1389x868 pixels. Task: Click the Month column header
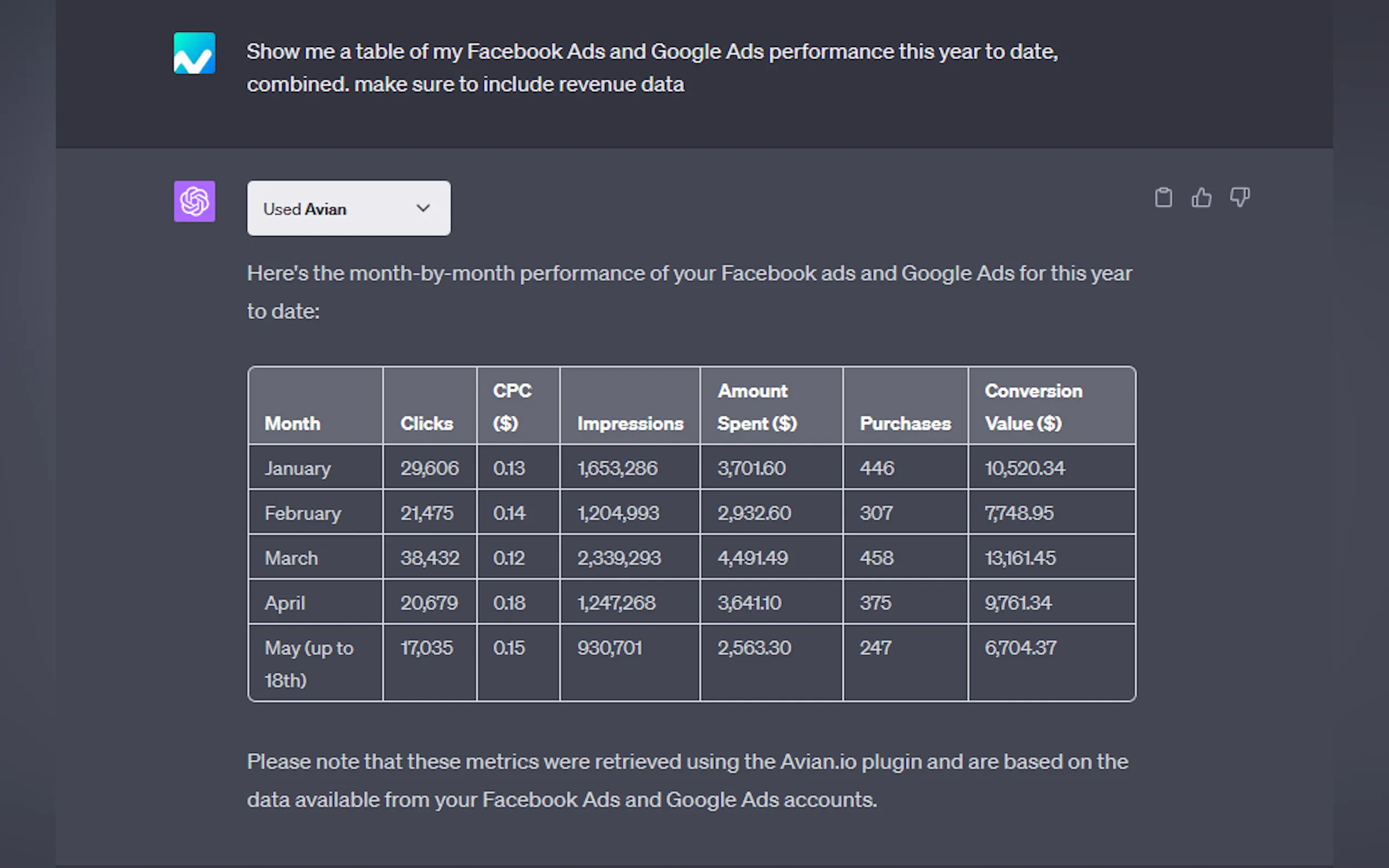(292, 424)
